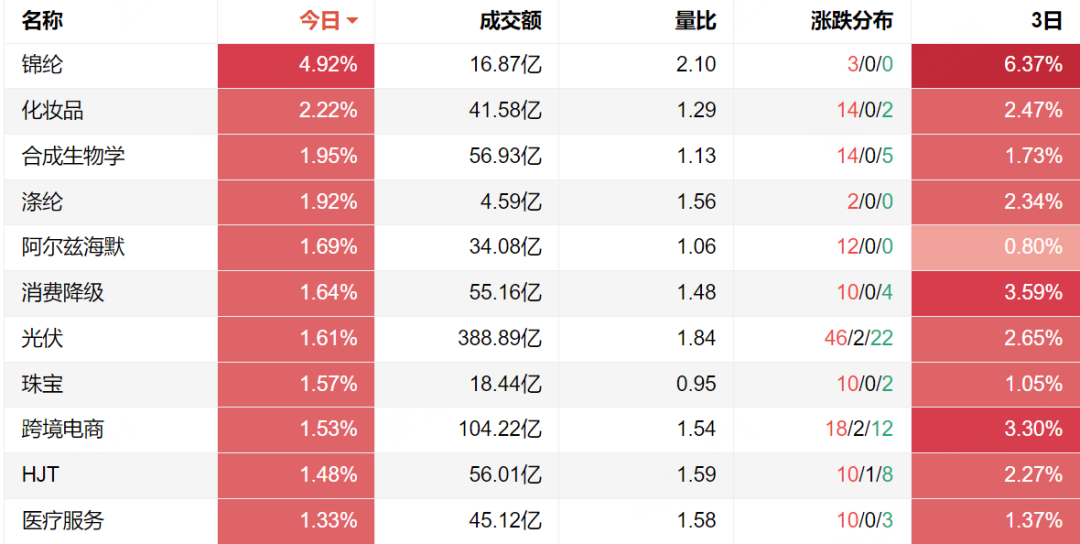Sort by 成交额 column header
This screenshot has height=544, width=1080.
[x=510, y=21]
